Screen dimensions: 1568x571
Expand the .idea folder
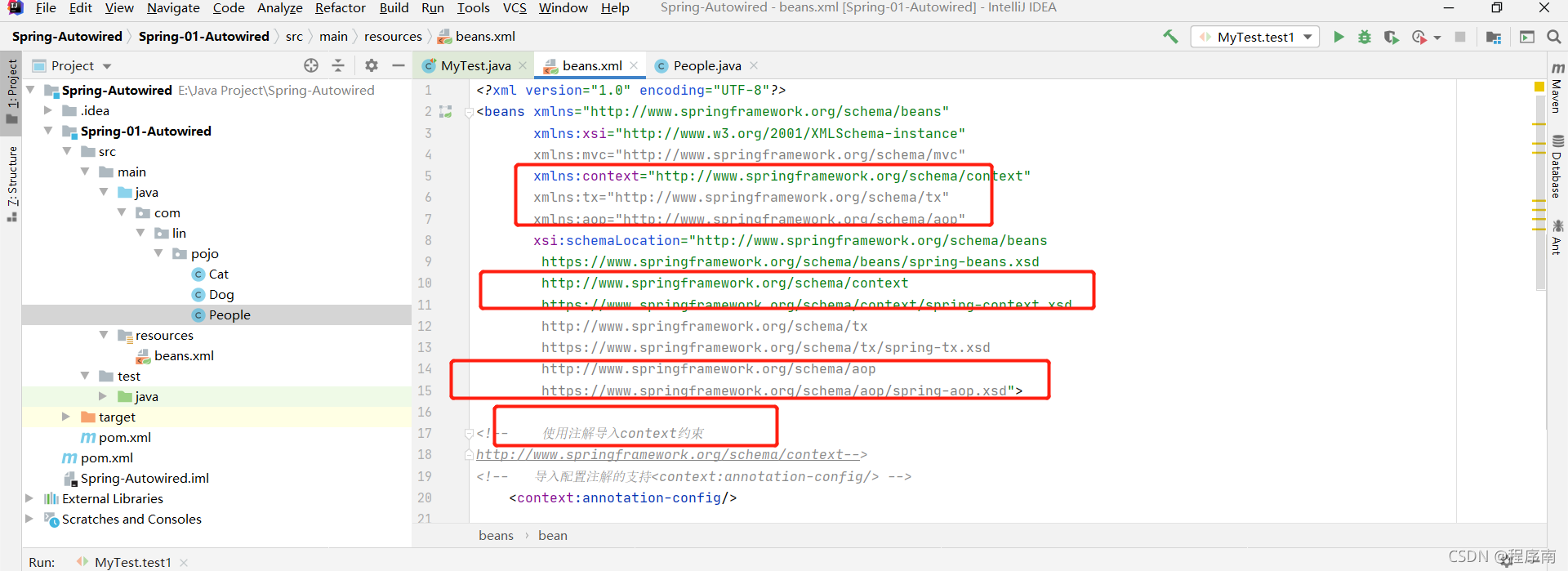[x=48, y=110]
